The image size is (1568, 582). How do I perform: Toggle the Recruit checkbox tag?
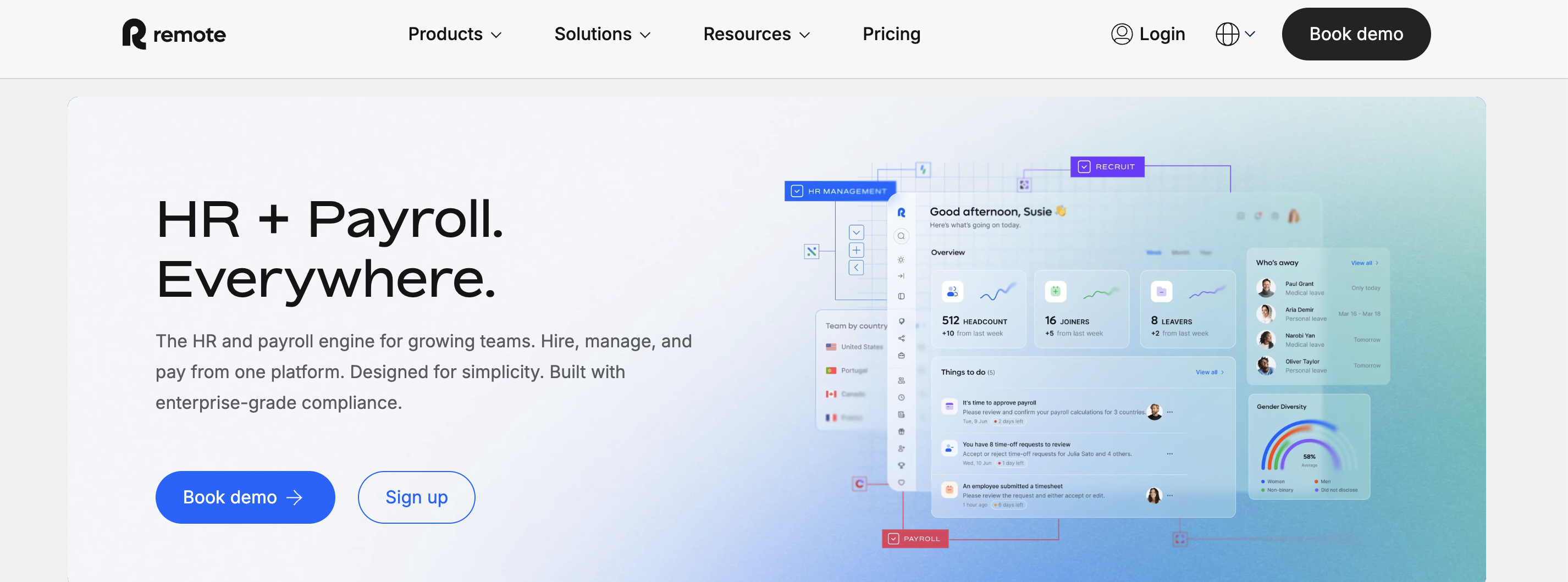pyautogui.click(x=1107, y=167)
